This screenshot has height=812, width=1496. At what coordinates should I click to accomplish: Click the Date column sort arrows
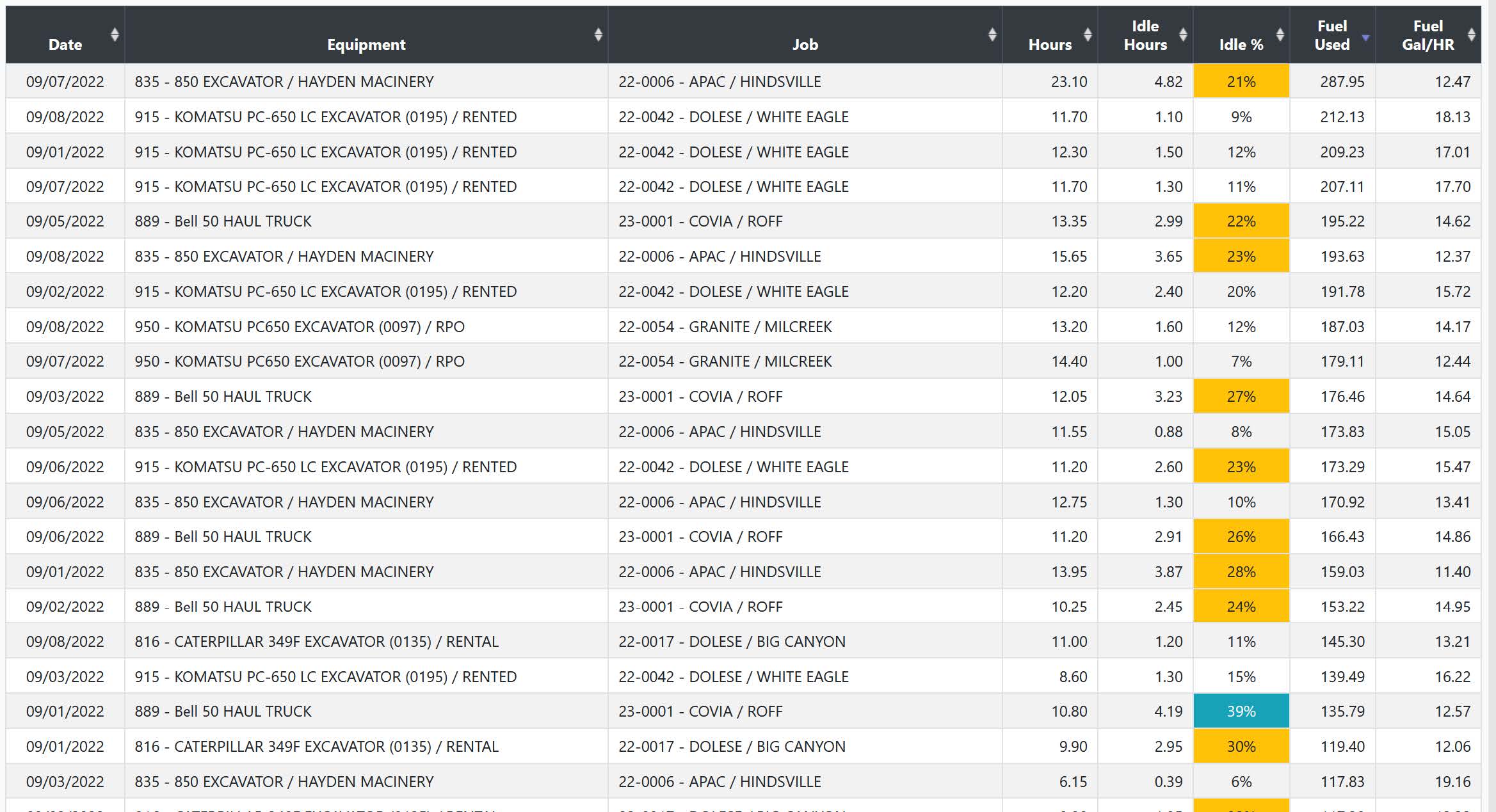[x=115, y=35]
